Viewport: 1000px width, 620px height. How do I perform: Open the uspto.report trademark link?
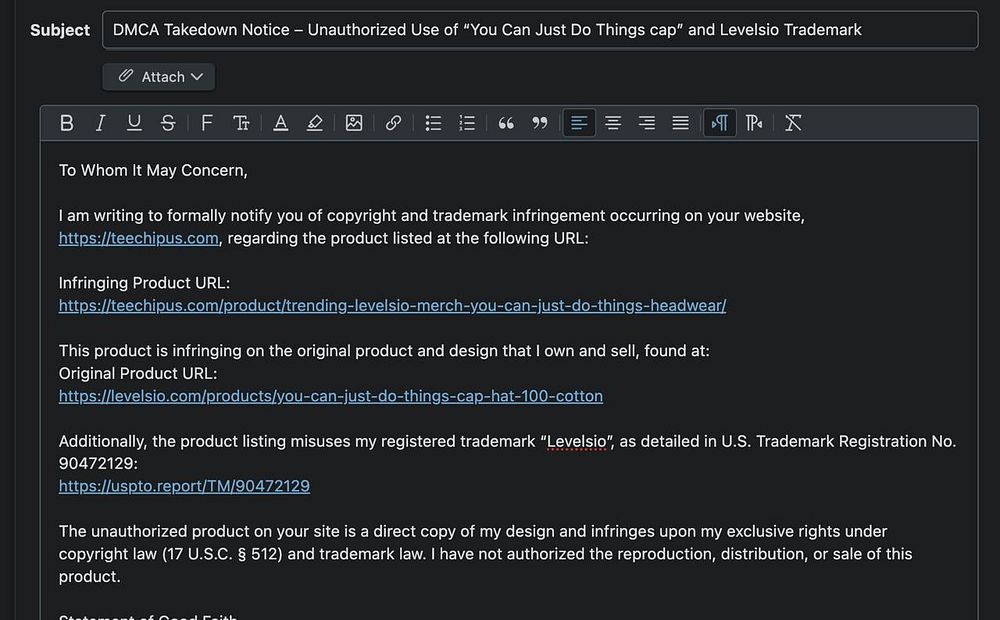(x=184, y=486)
